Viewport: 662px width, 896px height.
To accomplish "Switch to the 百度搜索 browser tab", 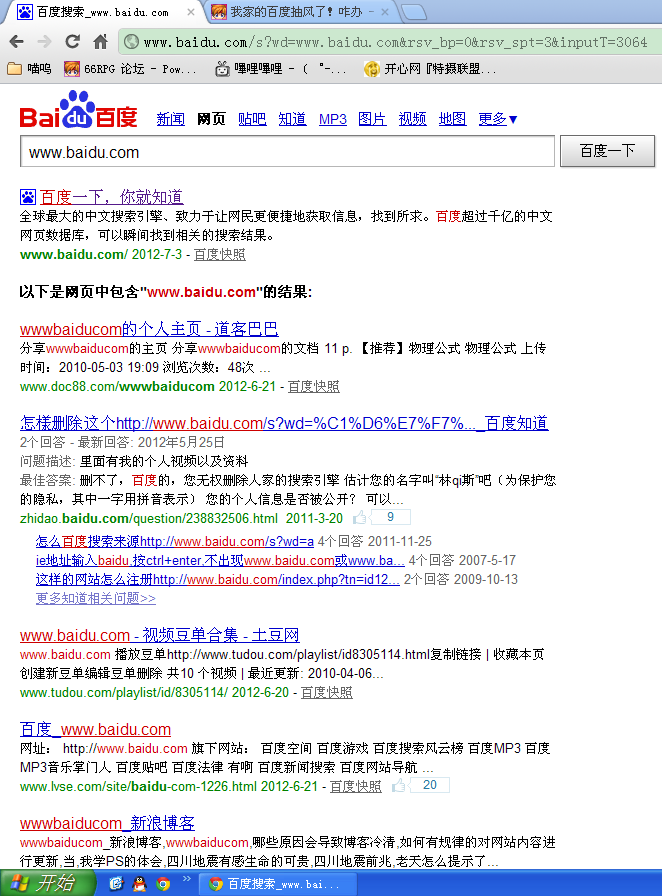I will (x=103, y=11).
